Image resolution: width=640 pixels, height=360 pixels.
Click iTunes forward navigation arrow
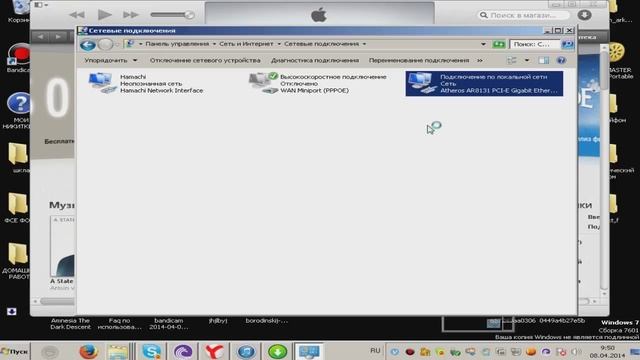coord(58,37)
